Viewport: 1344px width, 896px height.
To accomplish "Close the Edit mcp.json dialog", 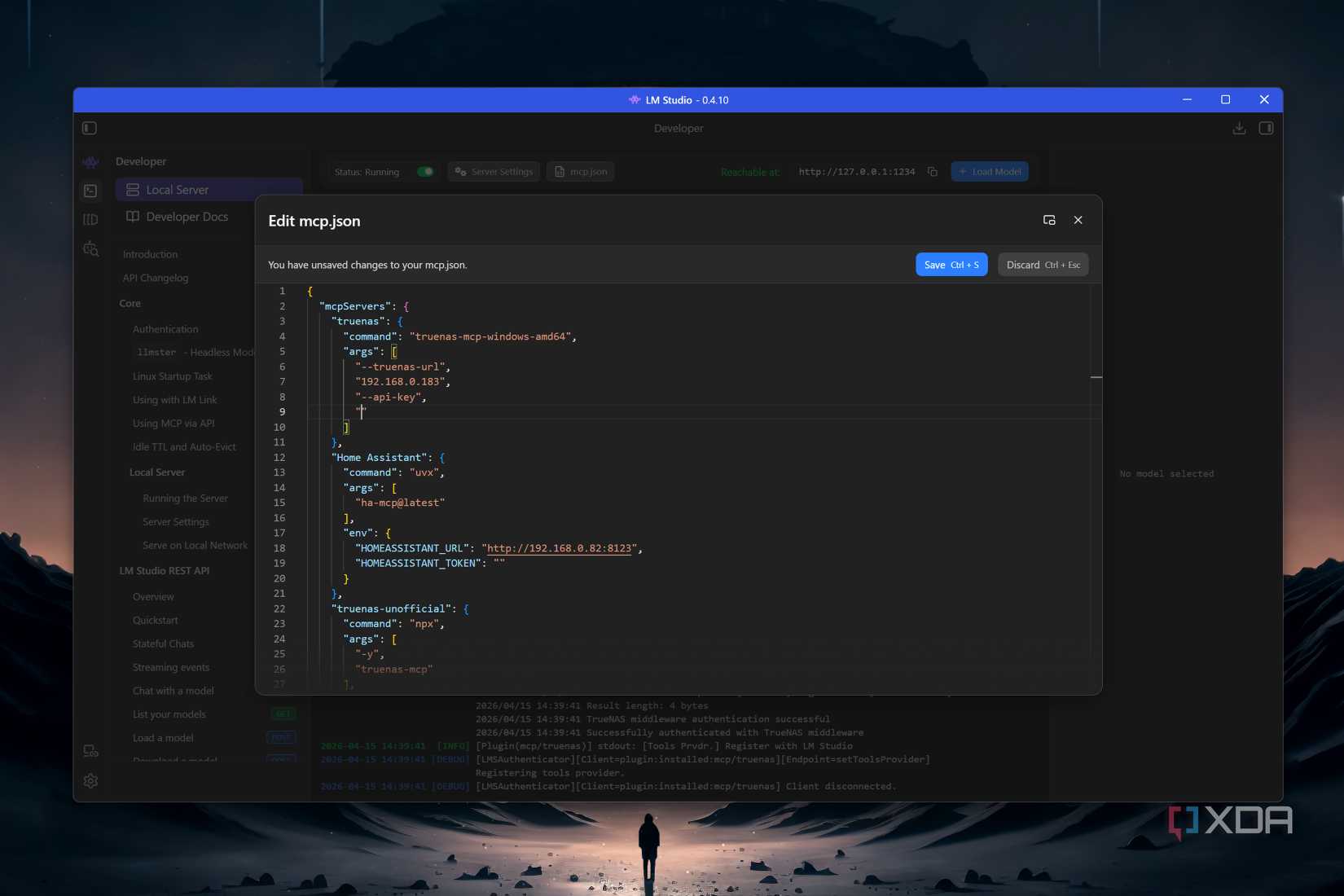I will (x=1078, y=220).
